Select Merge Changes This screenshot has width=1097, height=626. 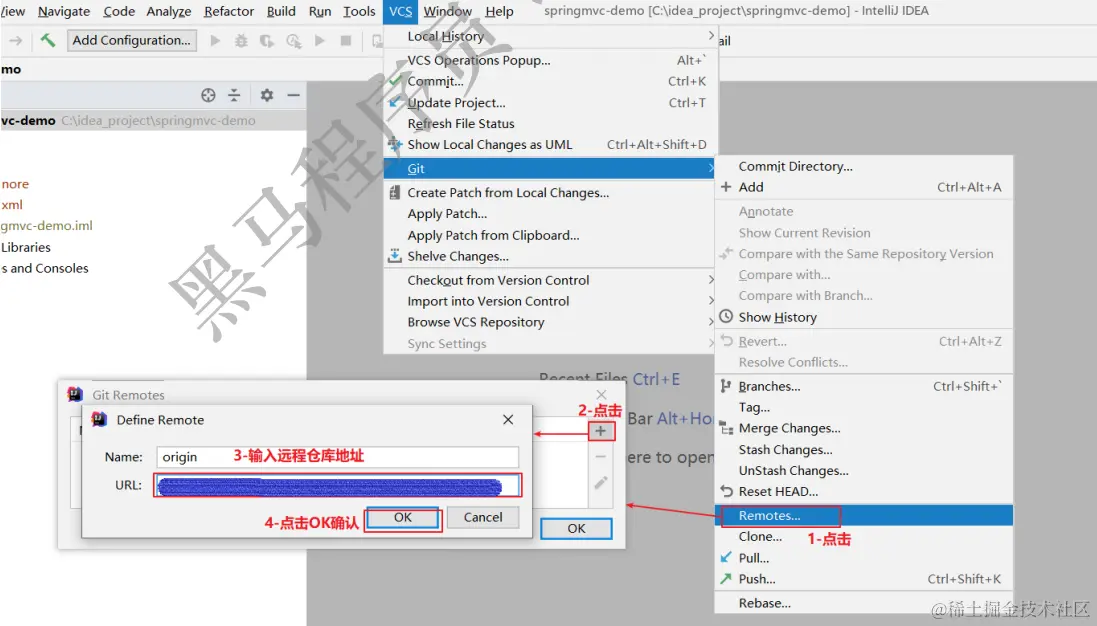(864, 429)
